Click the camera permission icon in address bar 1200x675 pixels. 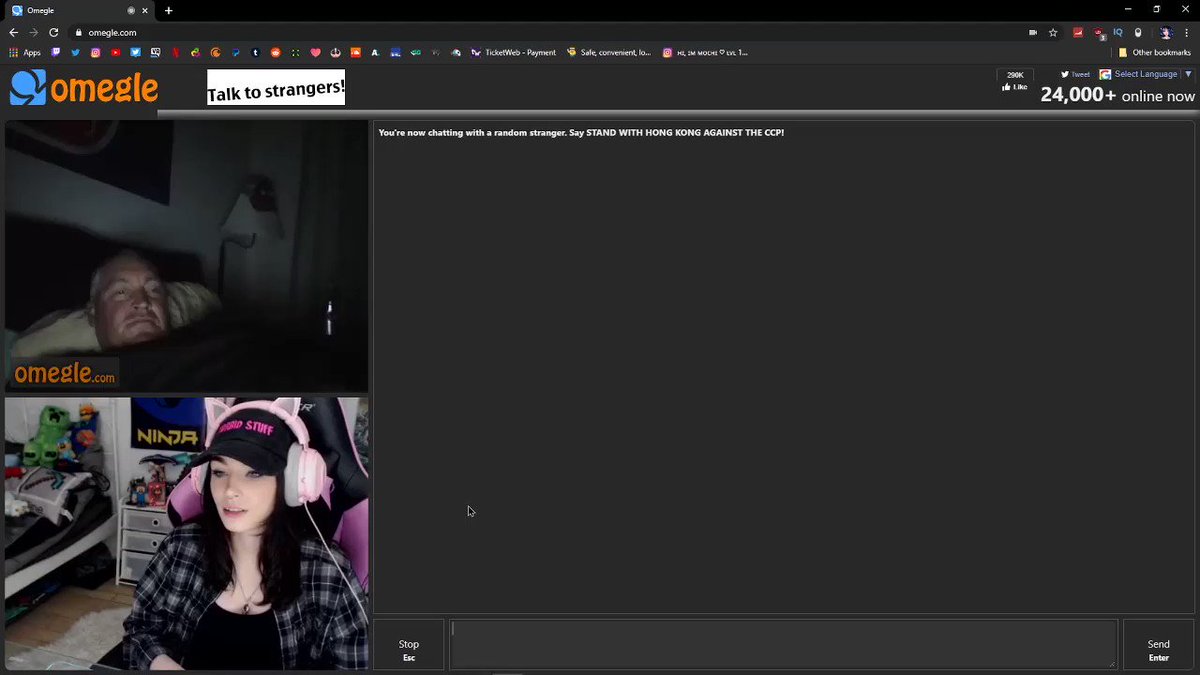1033,32
